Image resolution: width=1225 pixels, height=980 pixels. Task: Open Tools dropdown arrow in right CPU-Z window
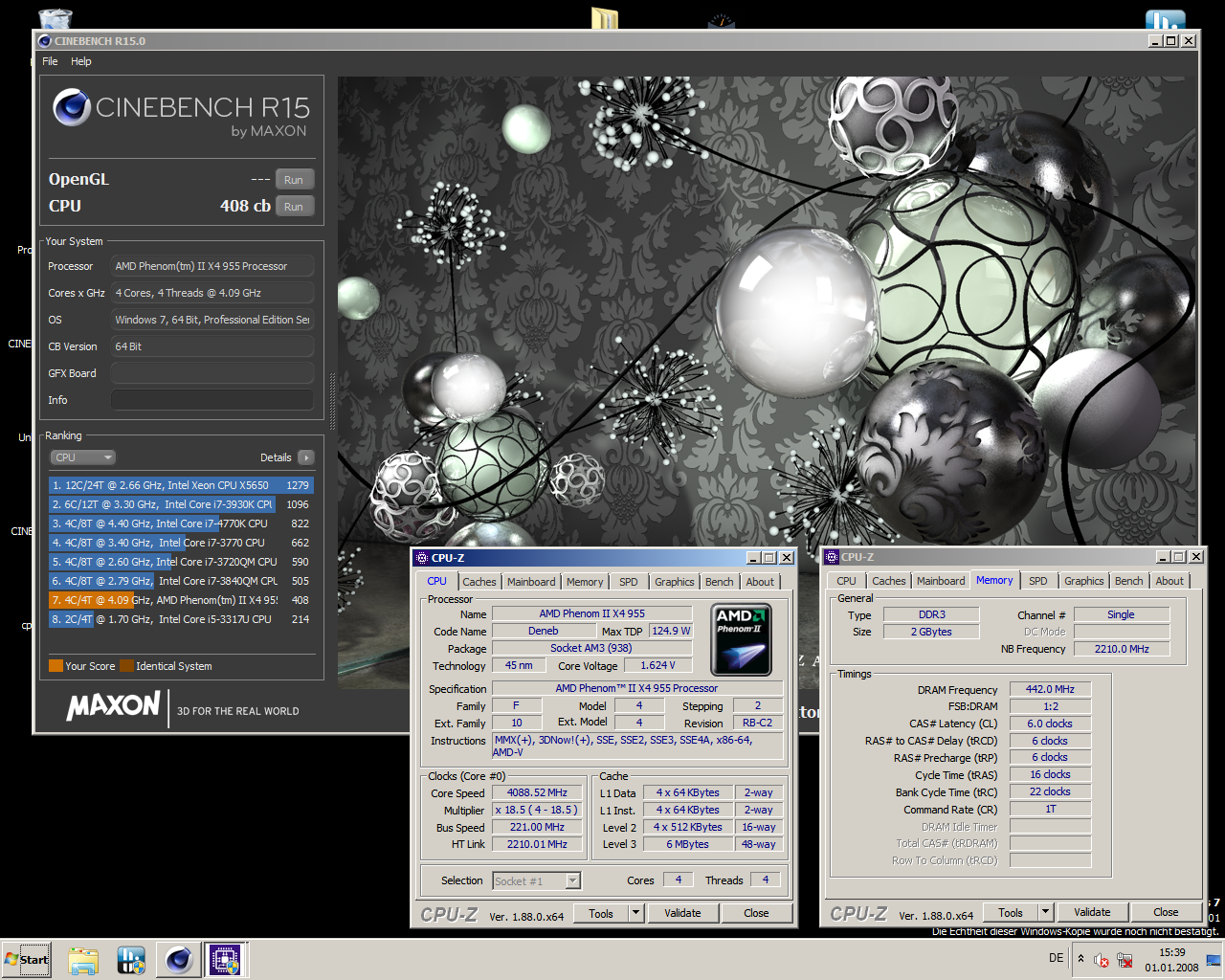click(1045, 913)
